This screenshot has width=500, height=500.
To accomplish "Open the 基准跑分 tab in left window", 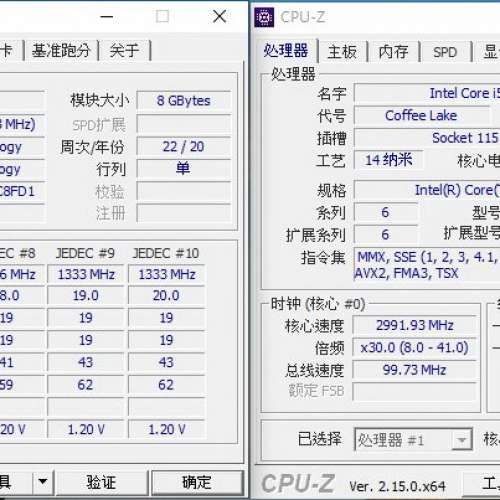I will (x=61, y=51).
